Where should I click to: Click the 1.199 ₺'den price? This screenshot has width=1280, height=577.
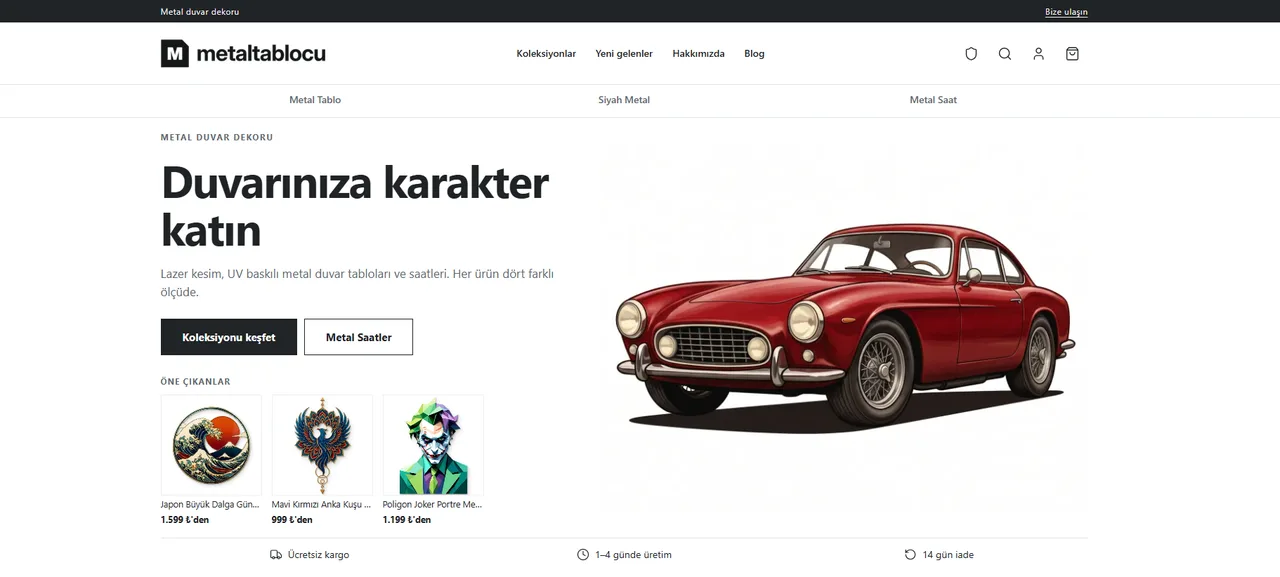pyautogui.click(x=407, y=520)
